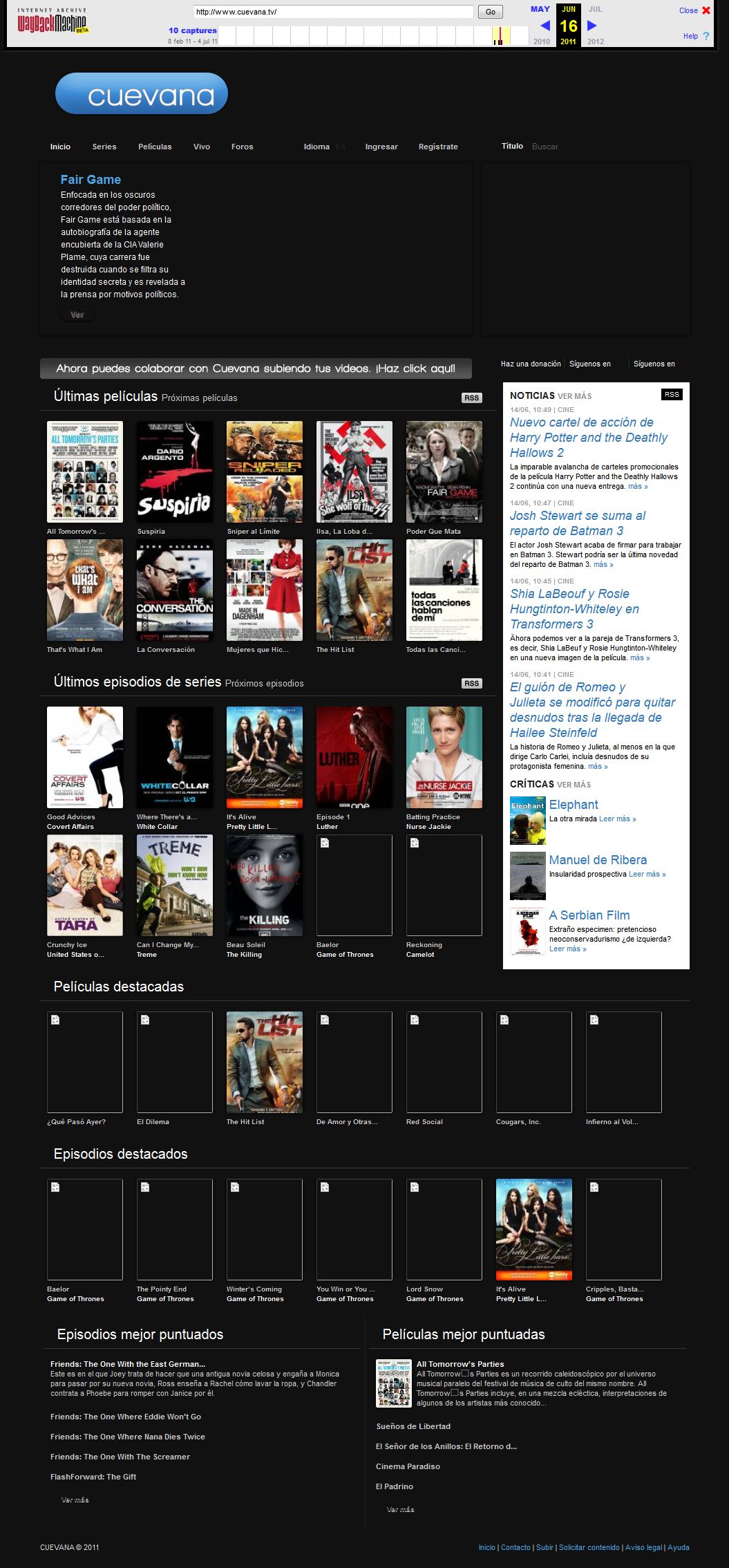Read the Harry Potter Deathly Hallows 2 news headline
Image resolution: width=729 pixels, height=1568 pixels.
[589, 438]
